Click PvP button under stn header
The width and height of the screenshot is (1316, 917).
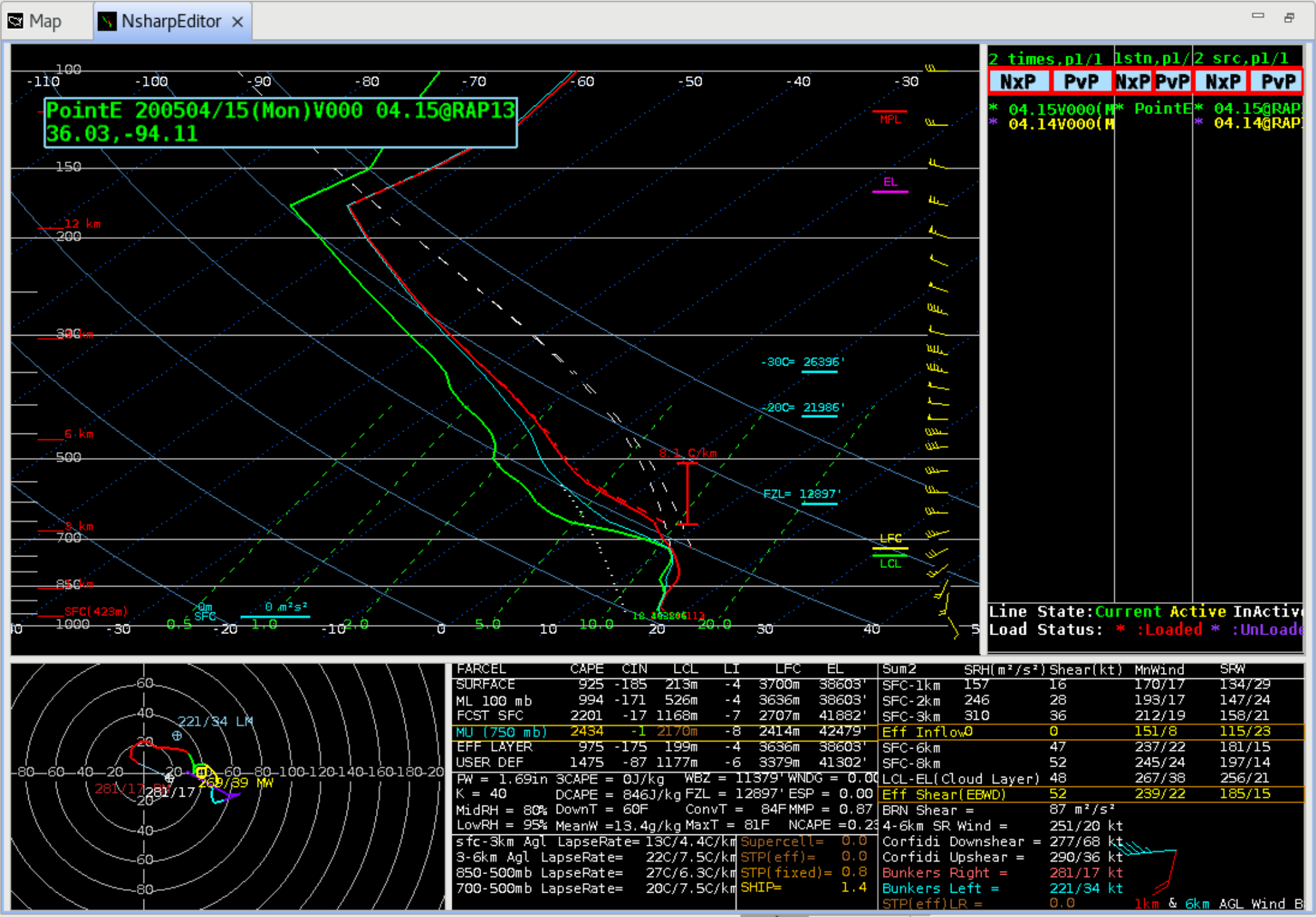1172,81
